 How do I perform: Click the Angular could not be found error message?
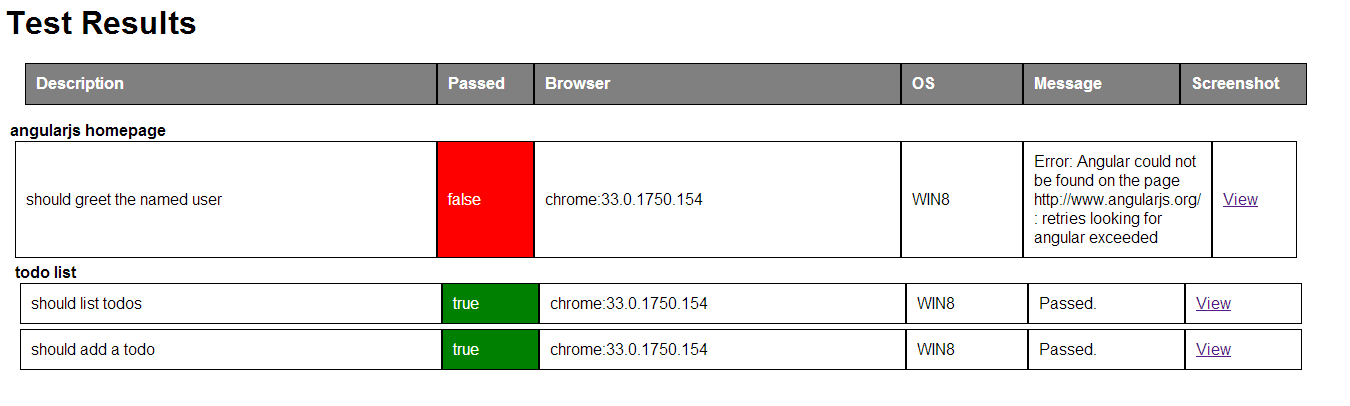1116,199
